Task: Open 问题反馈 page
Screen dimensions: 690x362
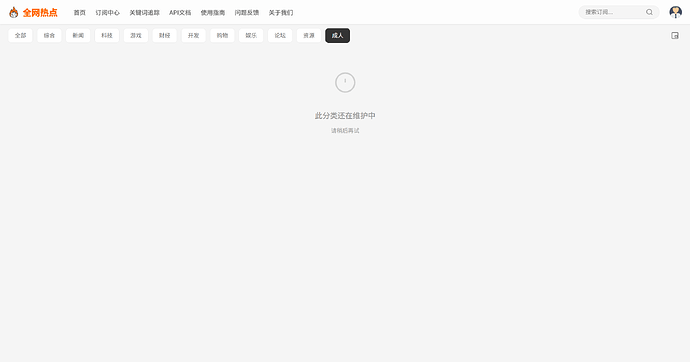Action: coord(247,13)
